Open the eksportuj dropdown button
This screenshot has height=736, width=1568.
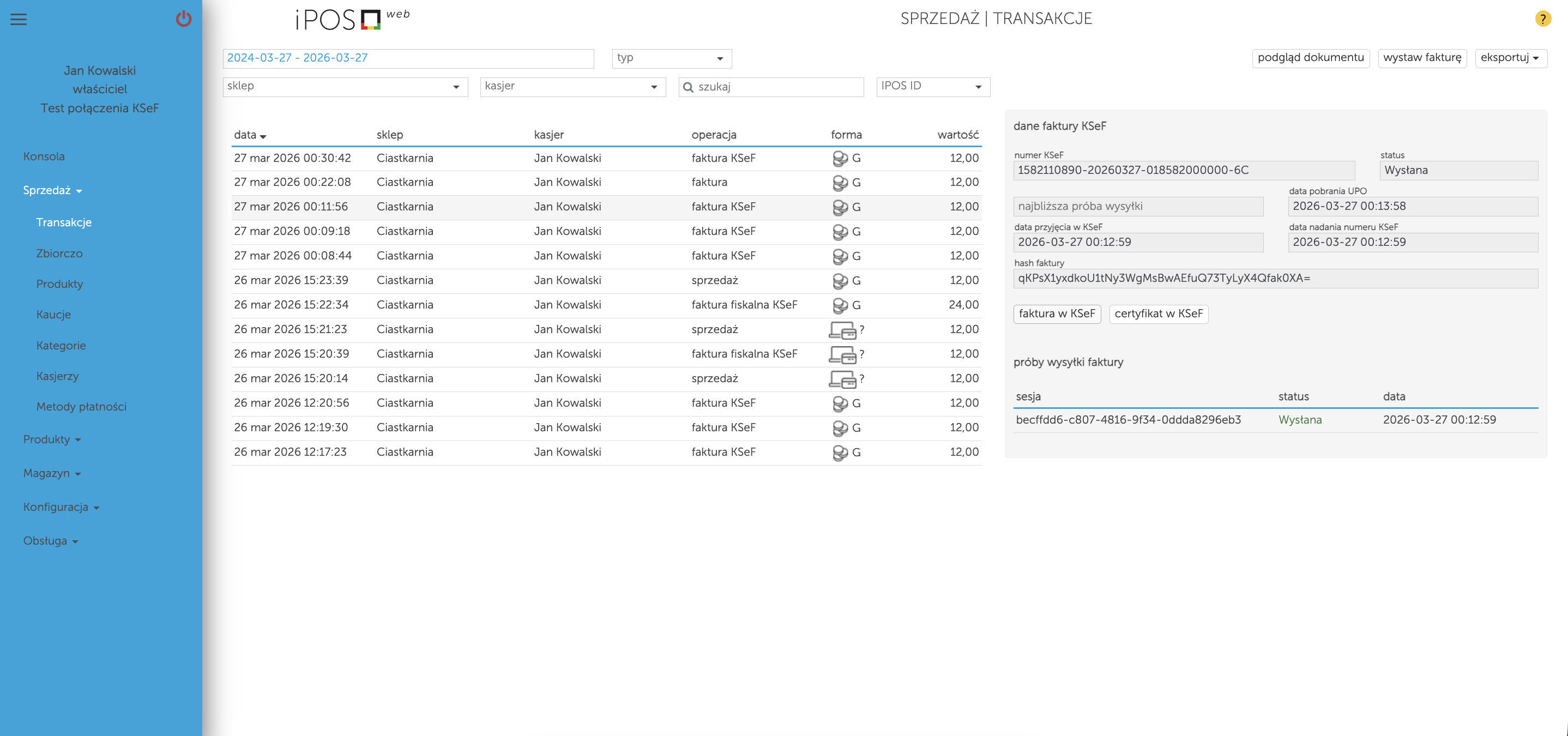(x=1510, y=58)
